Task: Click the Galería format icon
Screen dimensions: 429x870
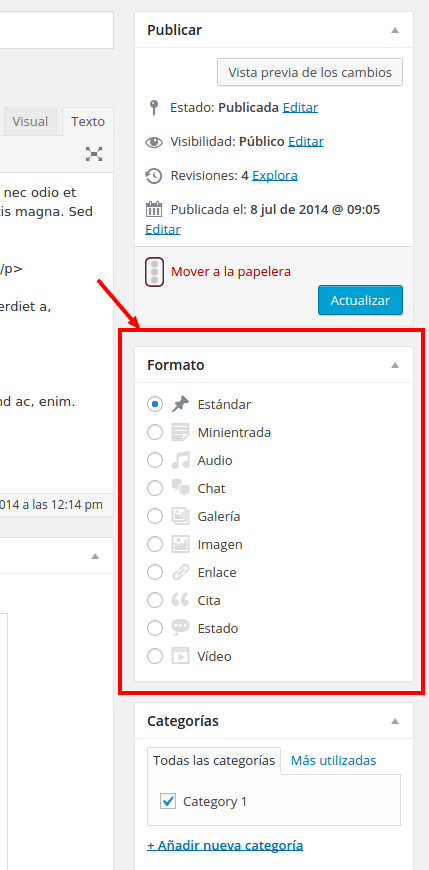Action: pyautogui.click(x=180, y=516)
